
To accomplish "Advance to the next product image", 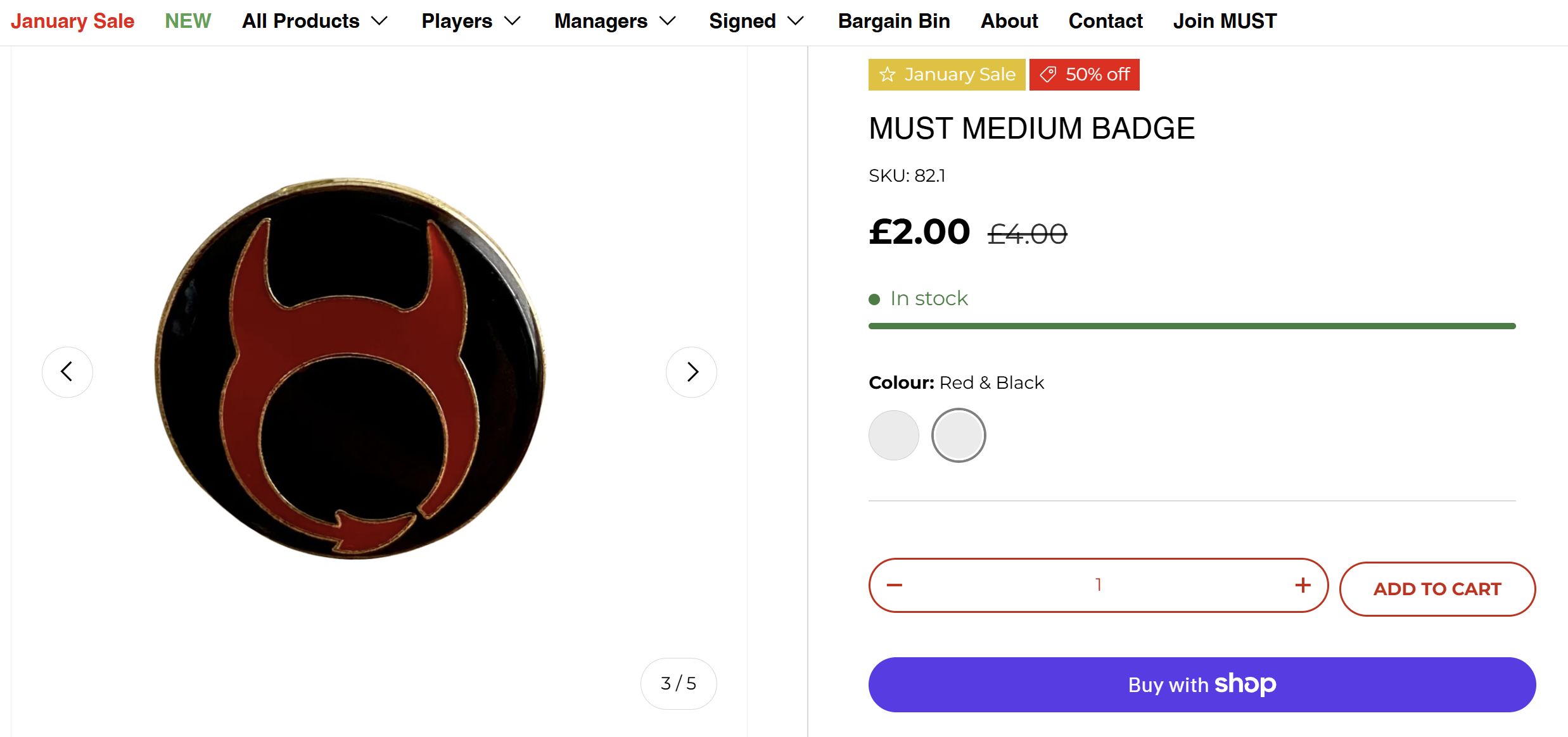I will tap(691, 372).
